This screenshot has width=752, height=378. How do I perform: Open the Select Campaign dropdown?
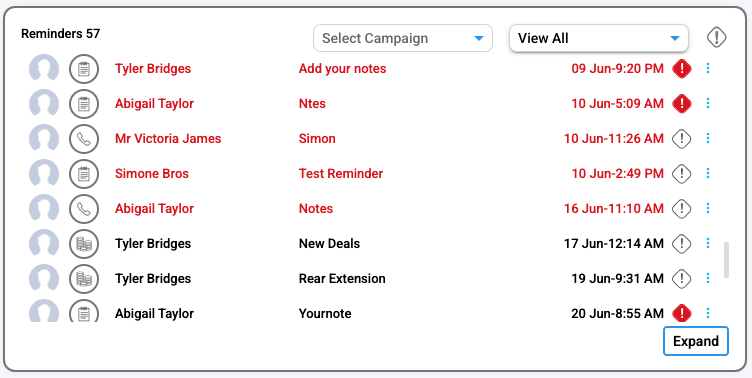pyautogui.click(x=403, y=38)
